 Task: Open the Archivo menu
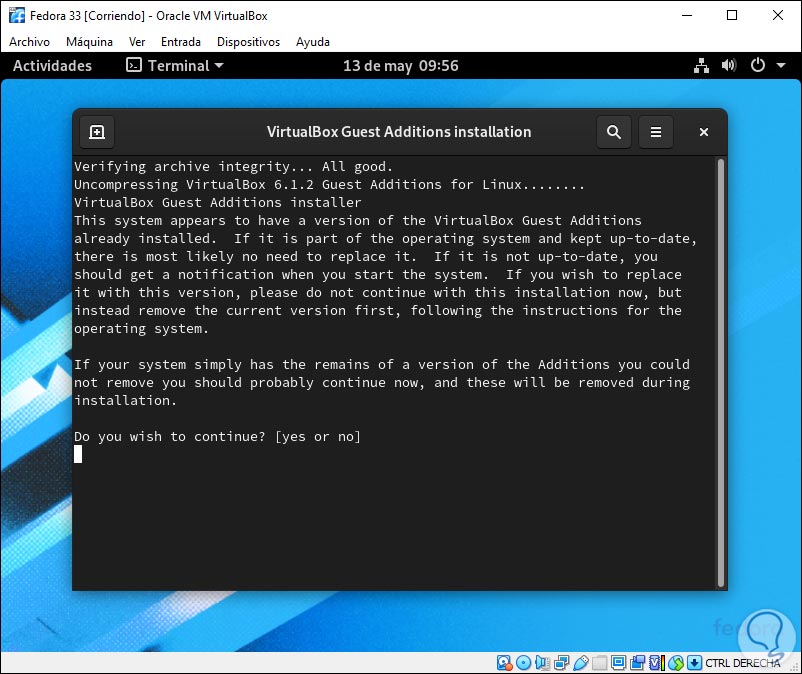tap(29, 42)
